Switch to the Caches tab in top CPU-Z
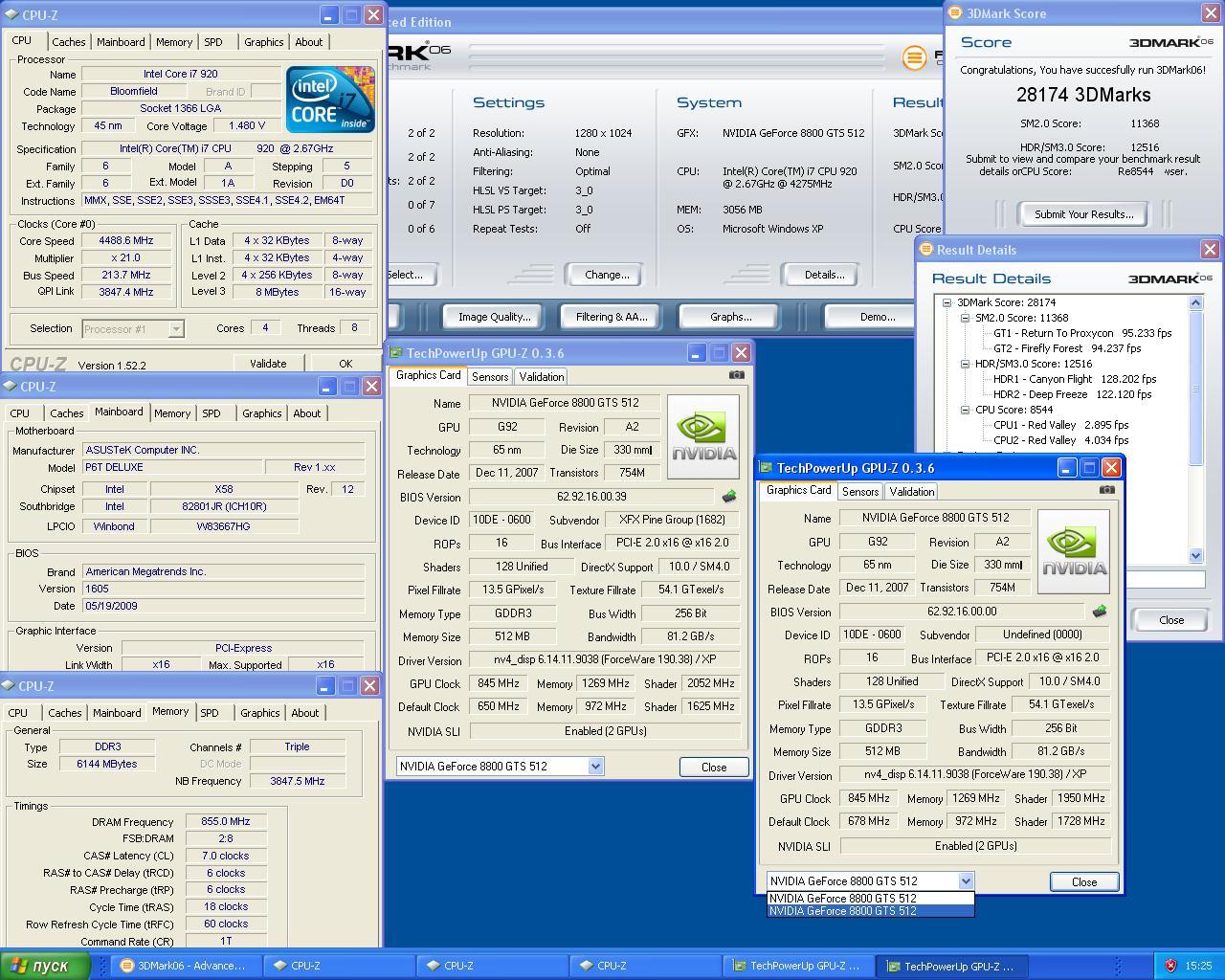This screenshot has height=980, width=1225. point(68,42)
